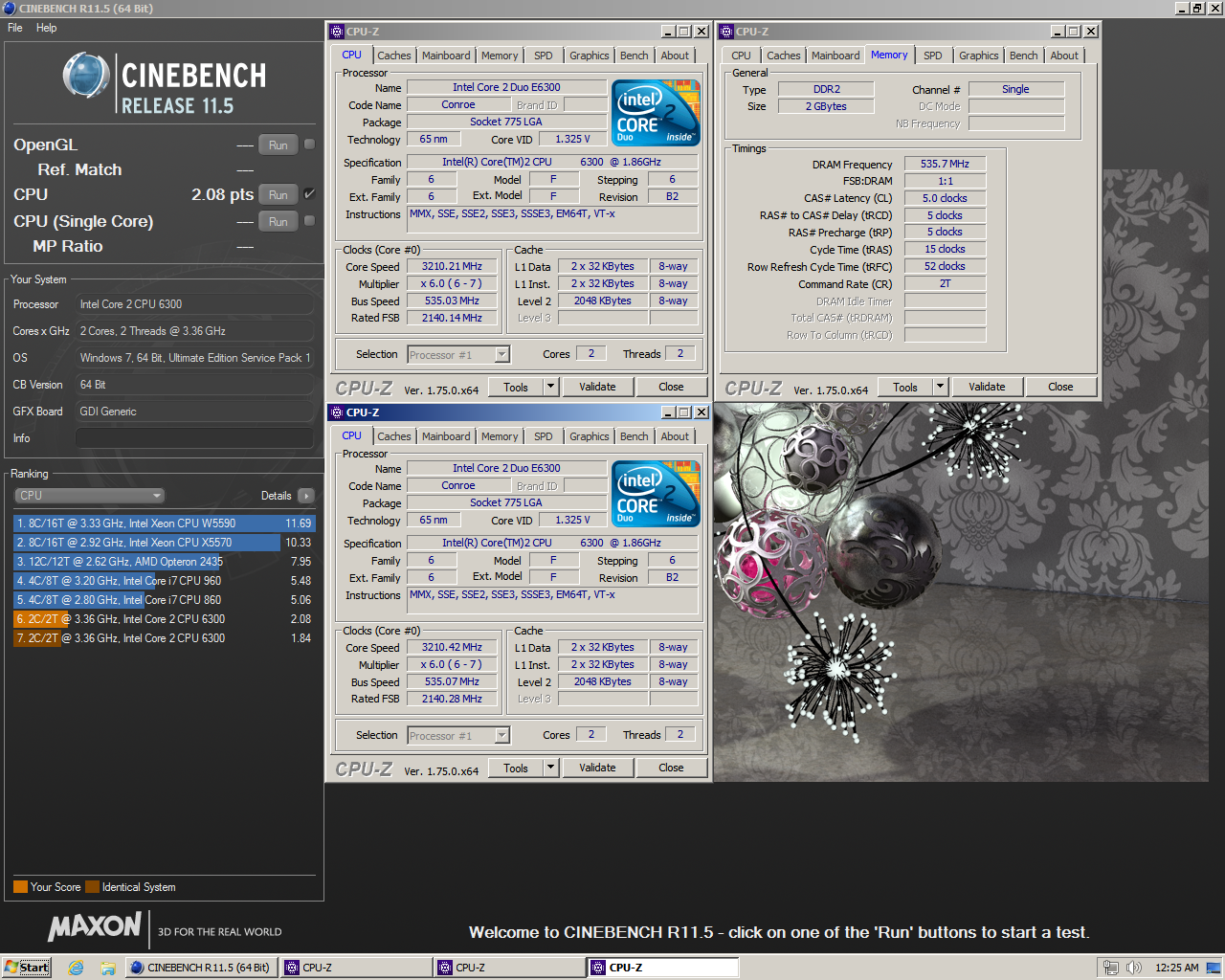
Task: Open Windows Explorer folder icon in taskbar
Action: pyautogui.click(x=108, y=968)
